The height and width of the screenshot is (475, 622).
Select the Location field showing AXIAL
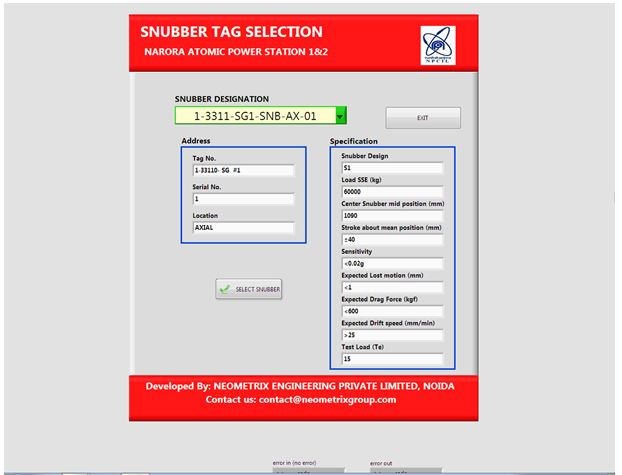242,228
